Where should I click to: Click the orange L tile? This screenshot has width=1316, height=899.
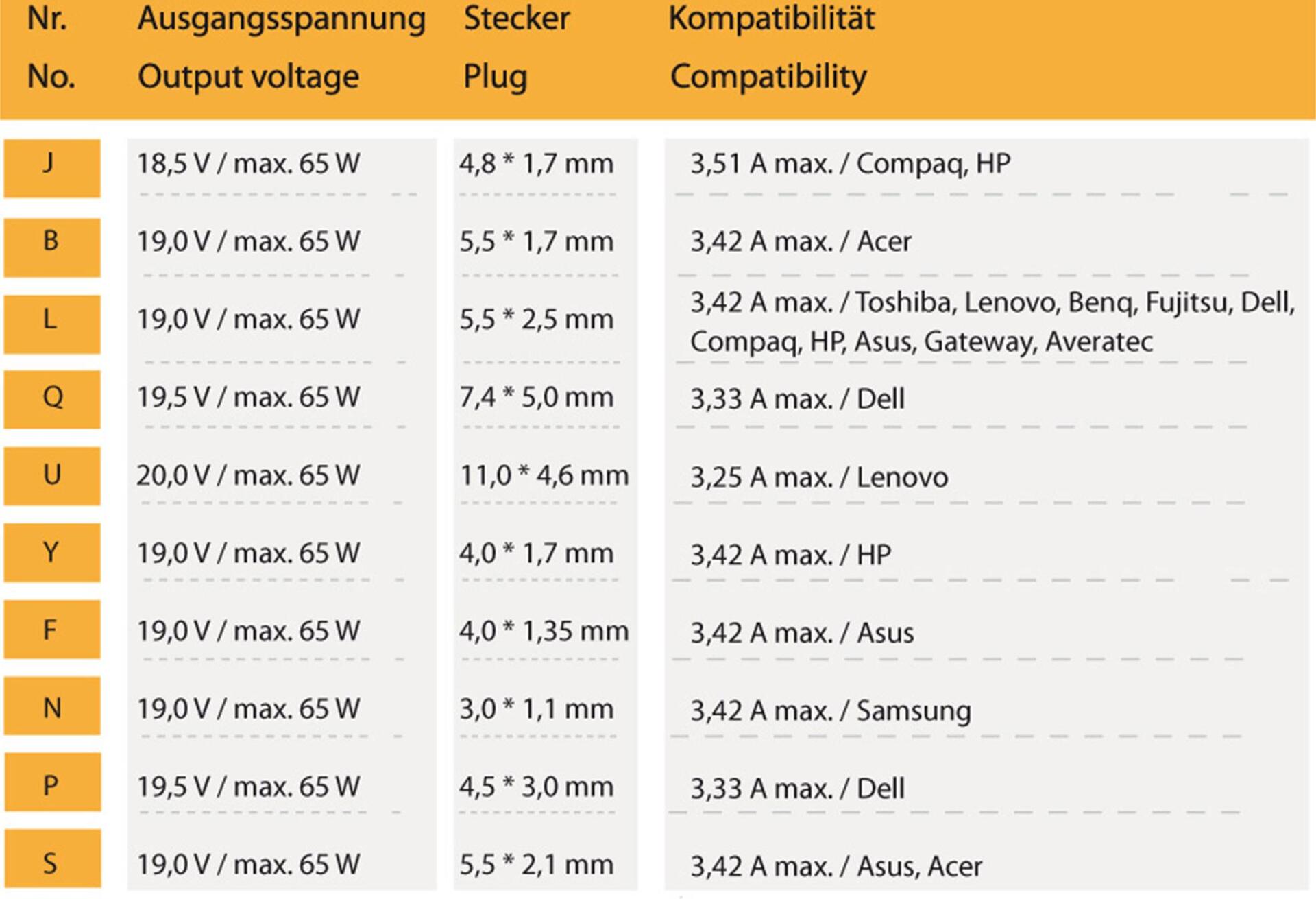click(x=52, y=324)
